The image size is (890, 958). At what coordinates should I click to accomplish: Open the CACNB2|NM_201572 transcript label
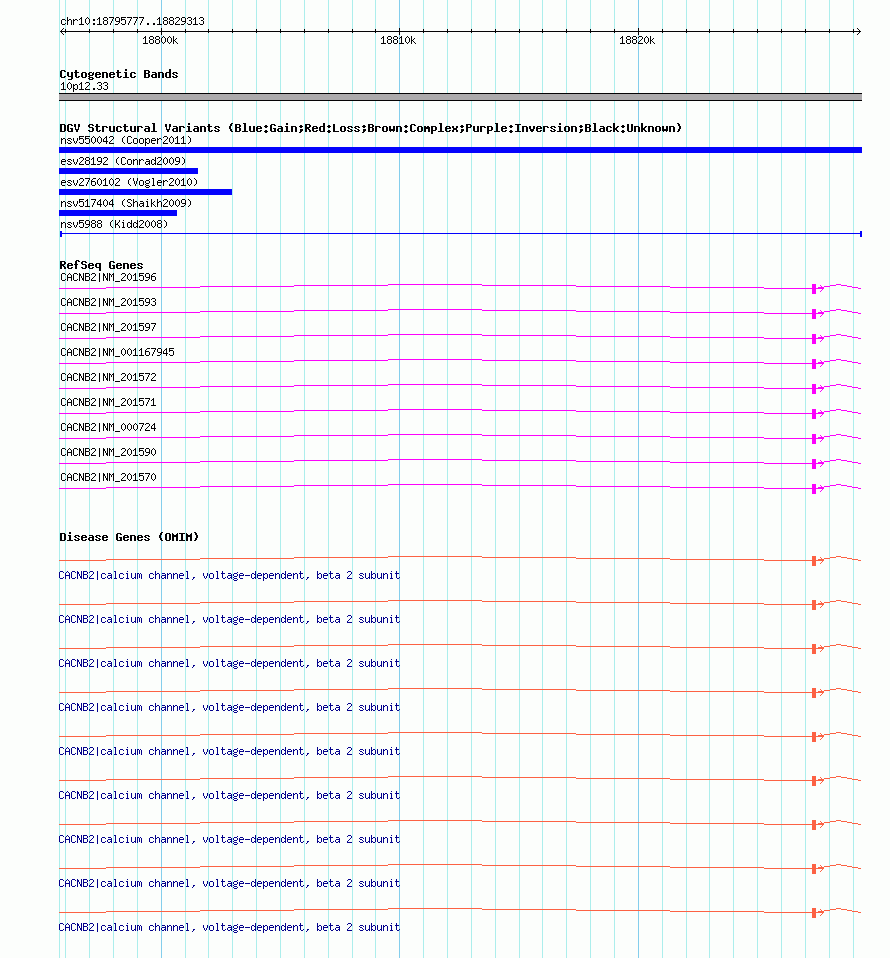(108, 378)
